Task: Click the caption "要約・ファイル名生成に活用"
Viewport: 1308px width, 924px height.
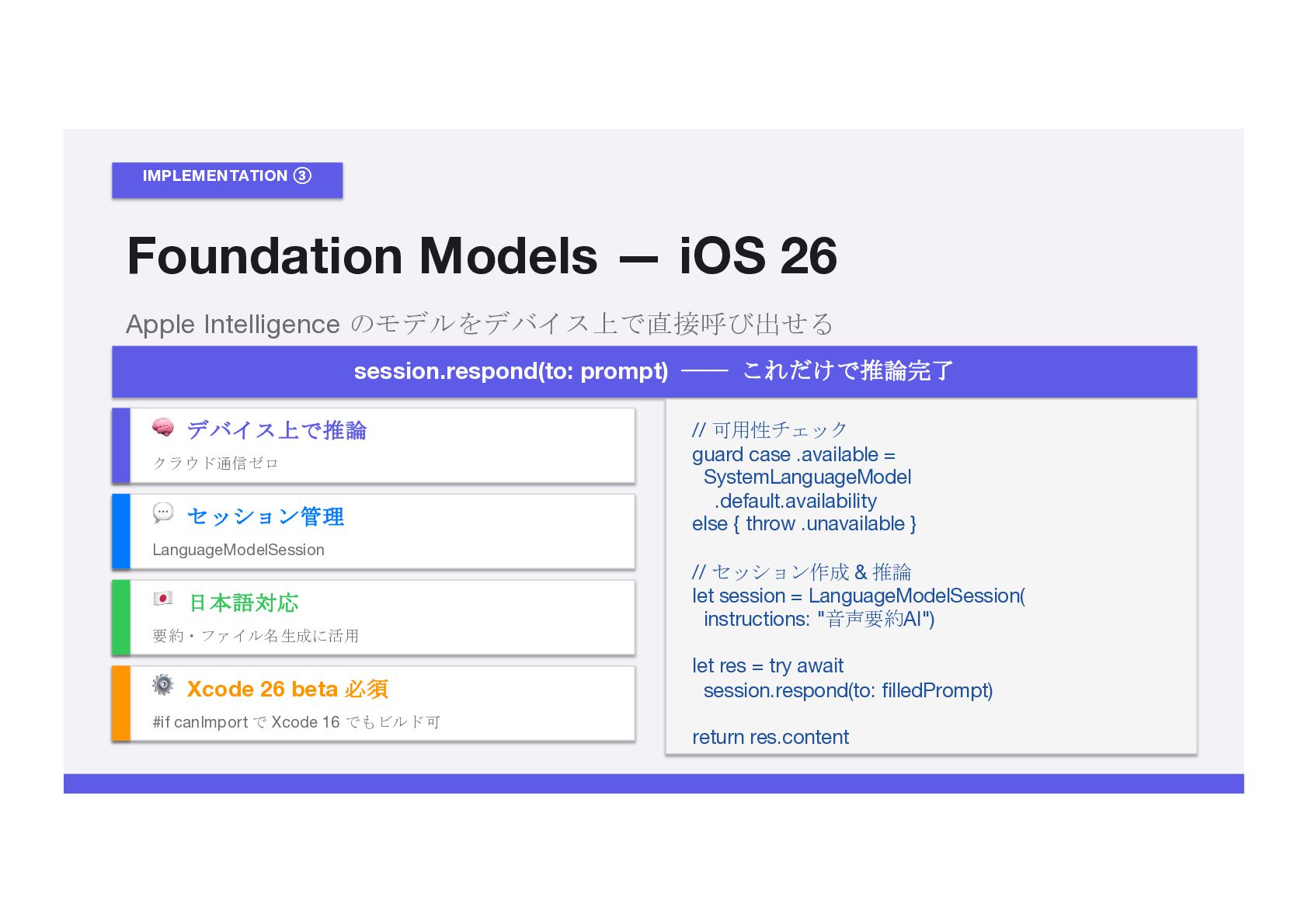Action: point(256,636)
